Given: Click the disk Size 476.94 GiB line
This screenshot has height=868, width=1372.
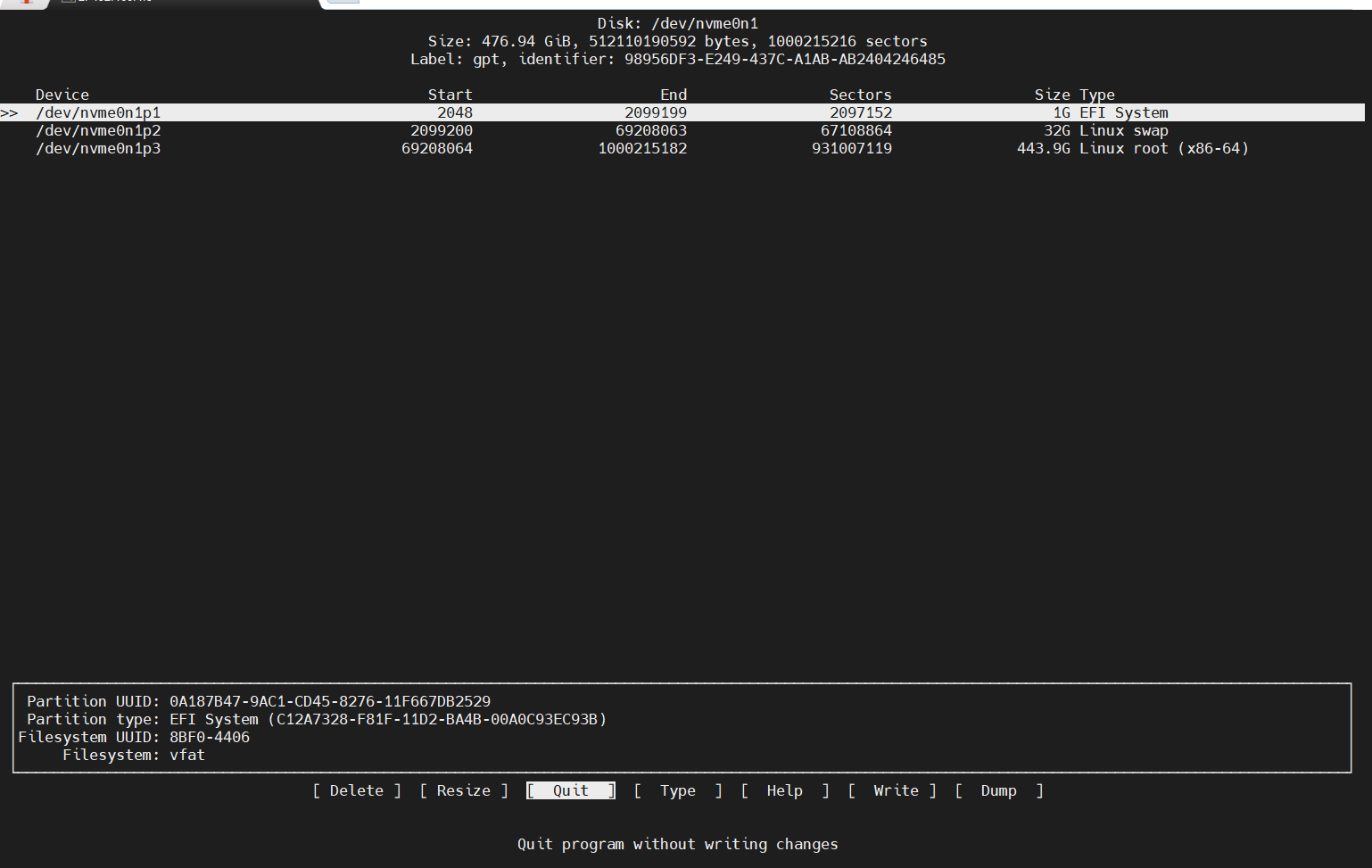Looking at the screenshot, I should 678,41.
